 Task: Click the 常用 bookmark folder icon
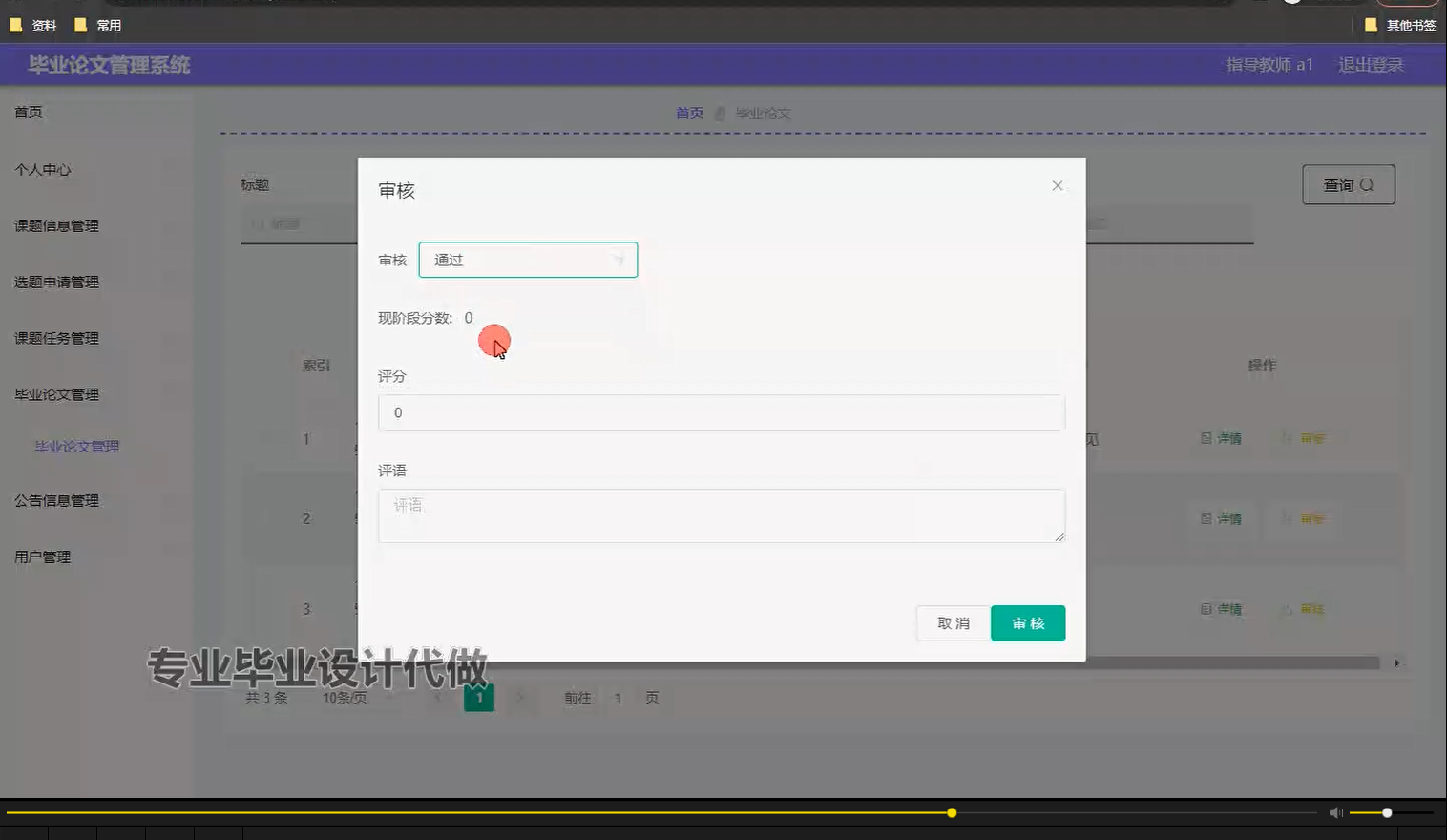tap(81, 24)
